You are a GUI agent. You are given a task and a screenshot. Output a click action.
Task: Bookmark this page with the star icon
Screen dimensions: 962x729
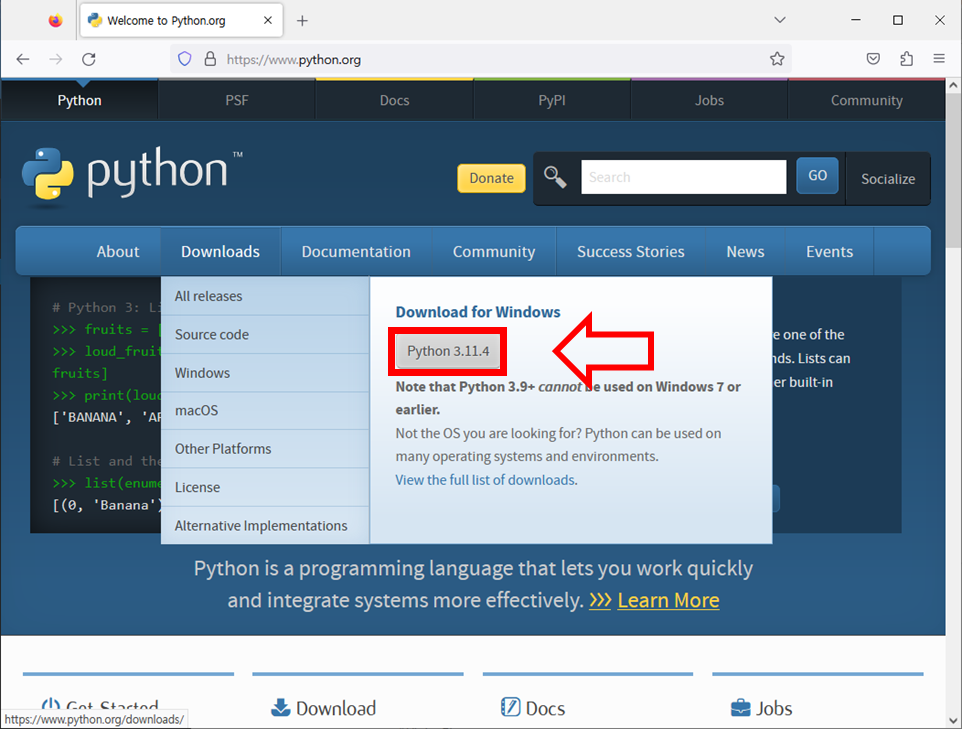(x=777, y=59)
